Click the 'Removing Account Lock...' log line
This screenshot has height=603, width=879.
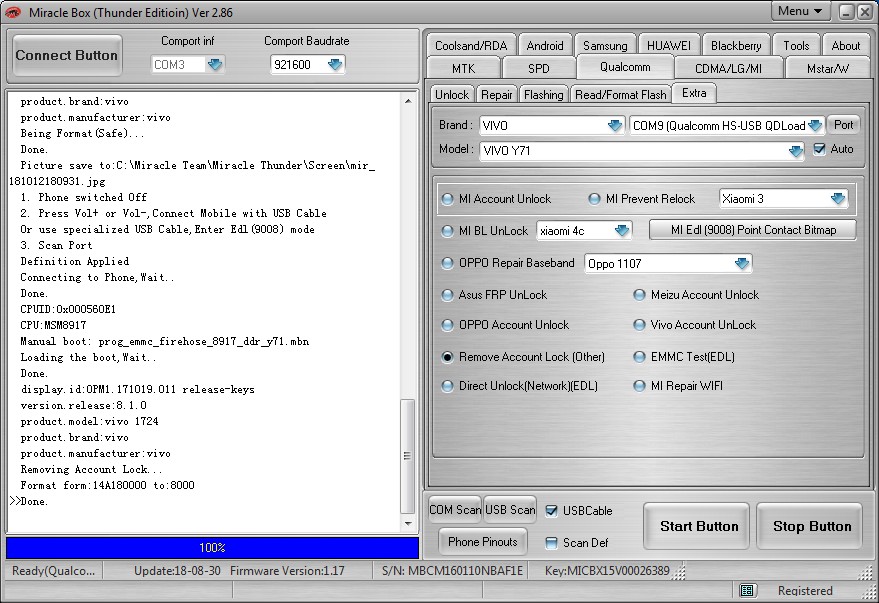pyautogui.click(x=91, y=469)
